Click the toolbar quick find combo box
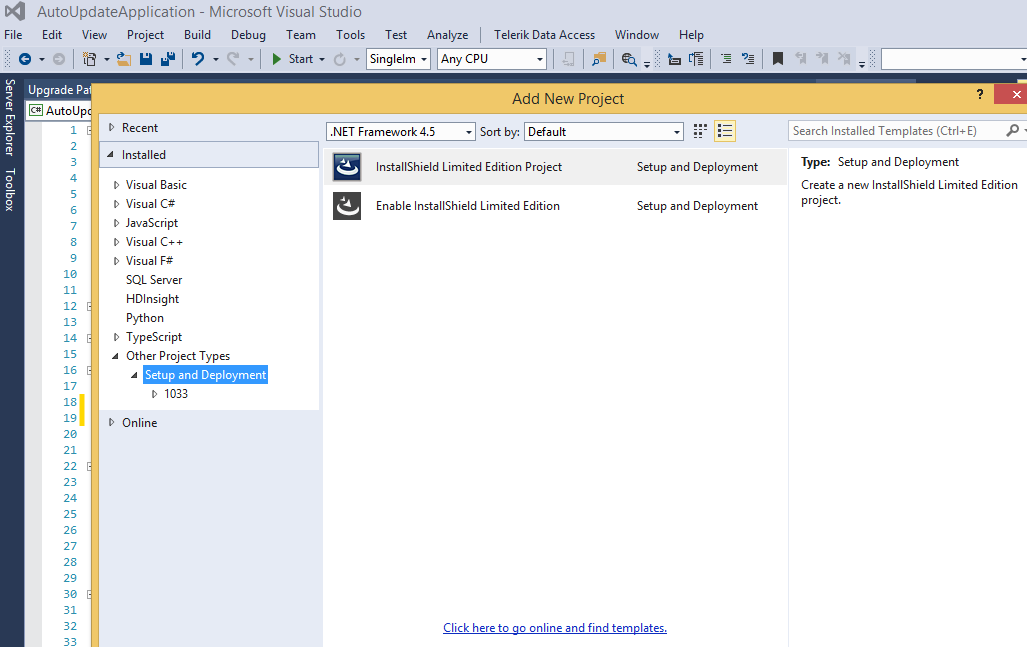The image size is (1027, 647). coord(954,59)
